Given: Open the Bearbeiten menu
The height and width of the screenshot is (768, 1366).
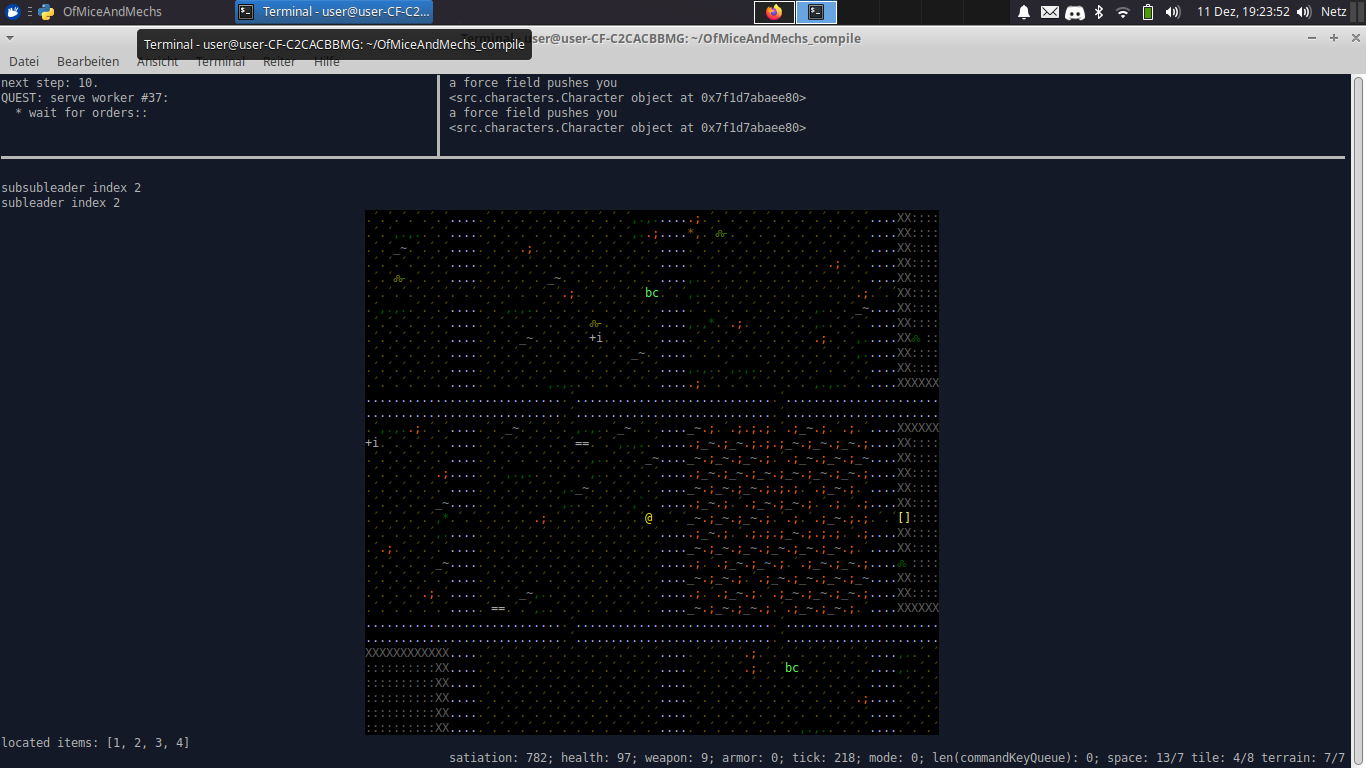Looking at the screenshot, I should click(x=88, y=61).
